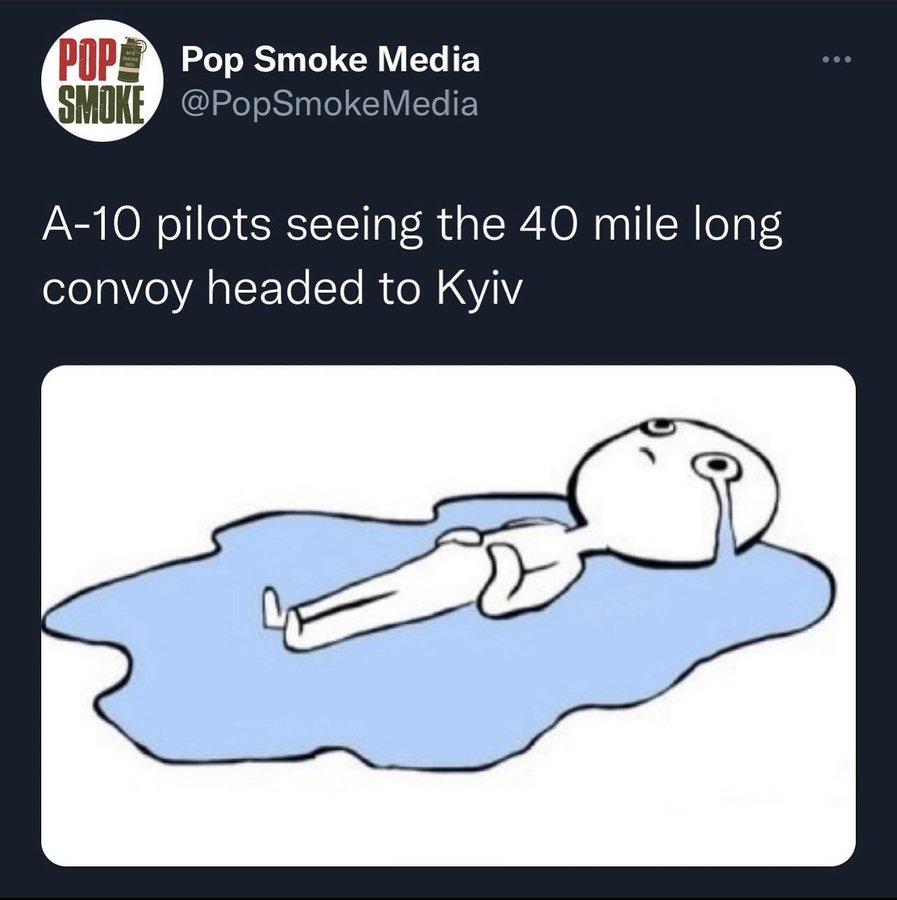
Task: Click the word pilots in the tweet
Action: click(x=213, y=226)
